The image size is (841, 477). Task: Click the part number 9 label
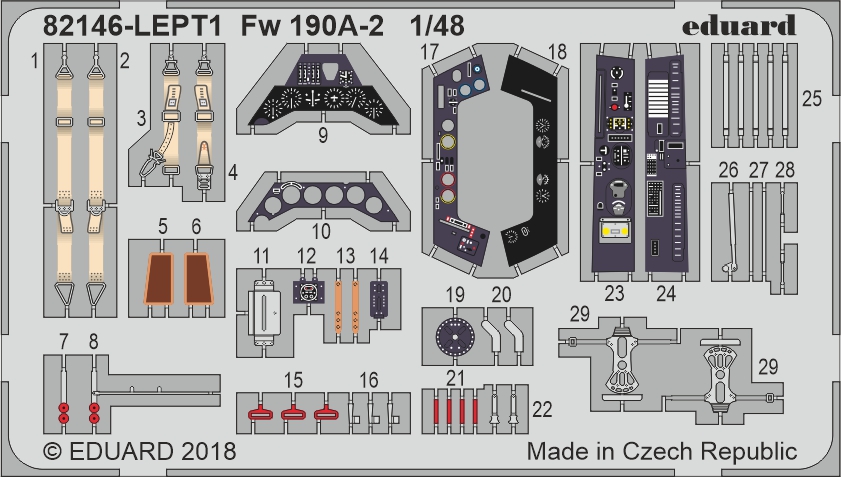[323, 135]
